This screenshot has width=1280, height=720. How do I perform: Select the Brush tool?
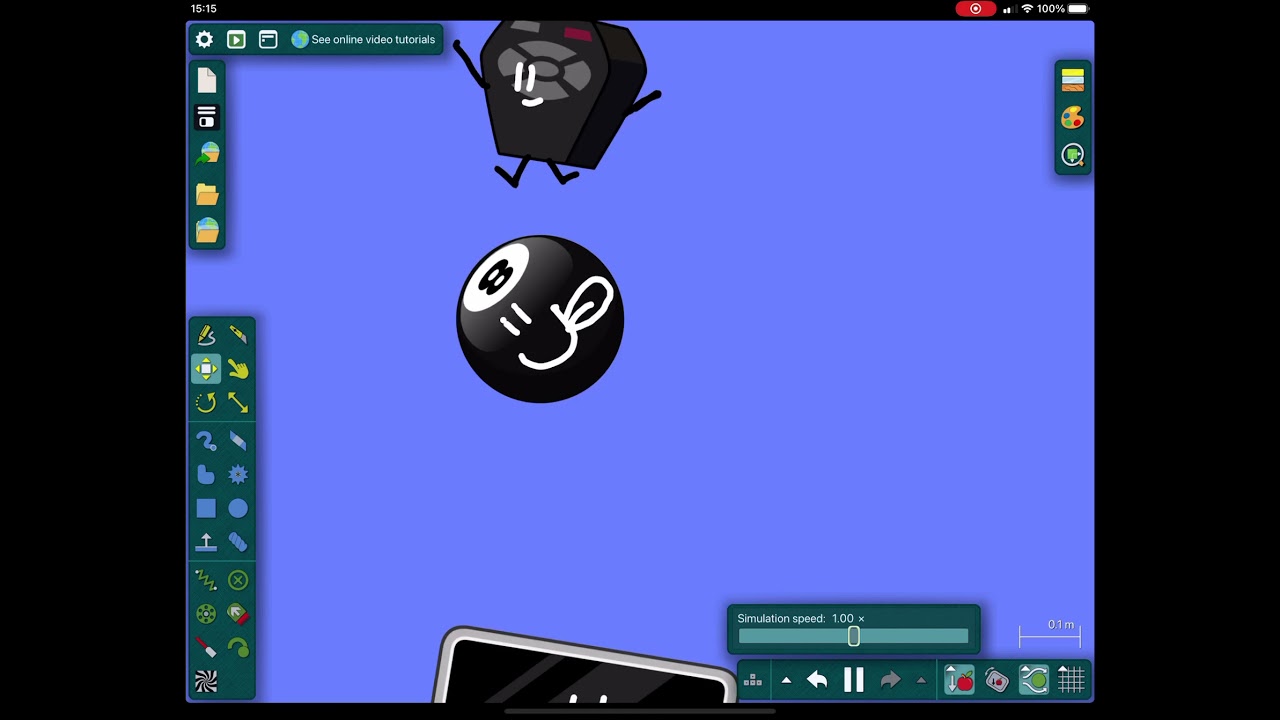click(206, 440)
